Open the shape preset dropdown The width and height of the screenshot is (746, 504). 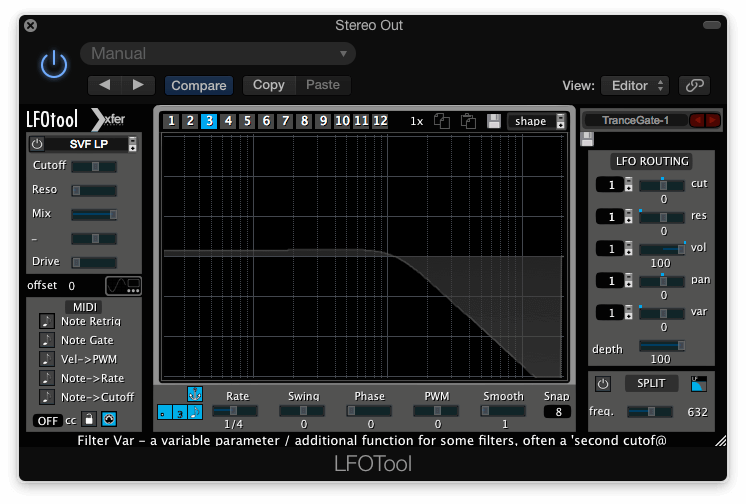(536, 121)
